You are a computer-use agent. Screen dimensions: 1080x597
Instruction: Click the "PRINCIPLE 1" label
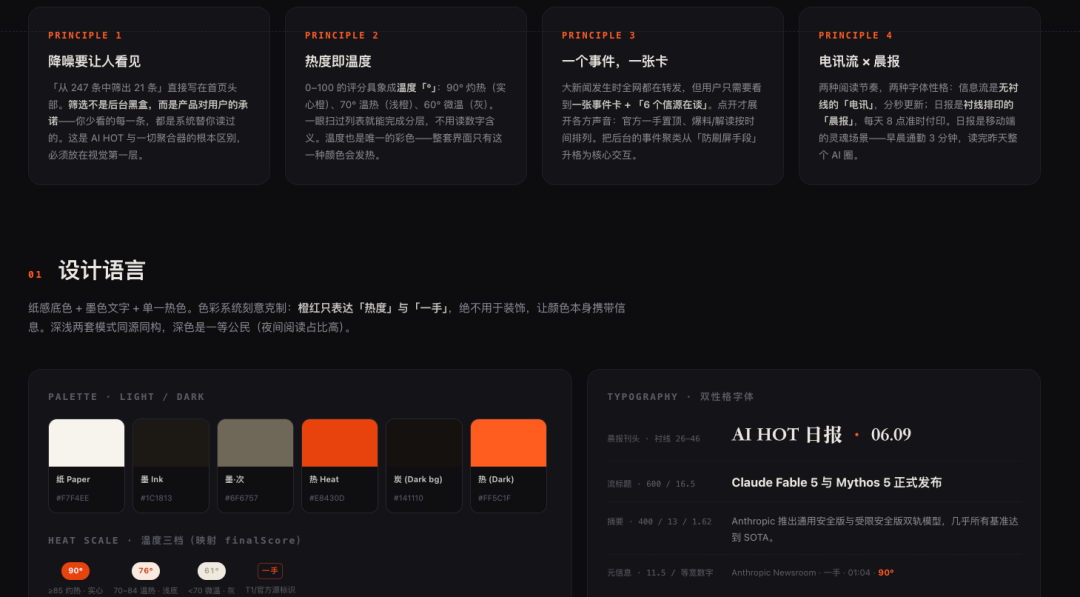coord(85,35)
